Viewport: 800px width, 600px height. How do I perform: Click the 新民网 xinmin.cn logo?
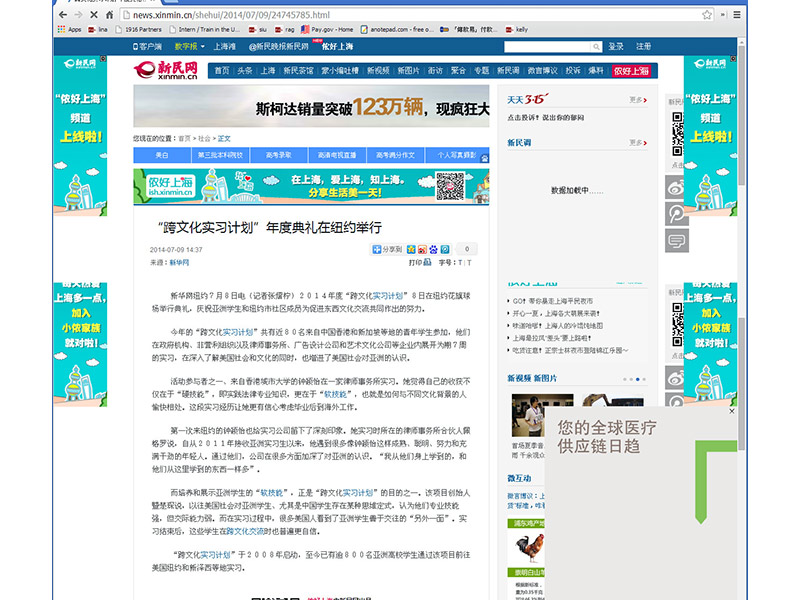click(166, 70)
